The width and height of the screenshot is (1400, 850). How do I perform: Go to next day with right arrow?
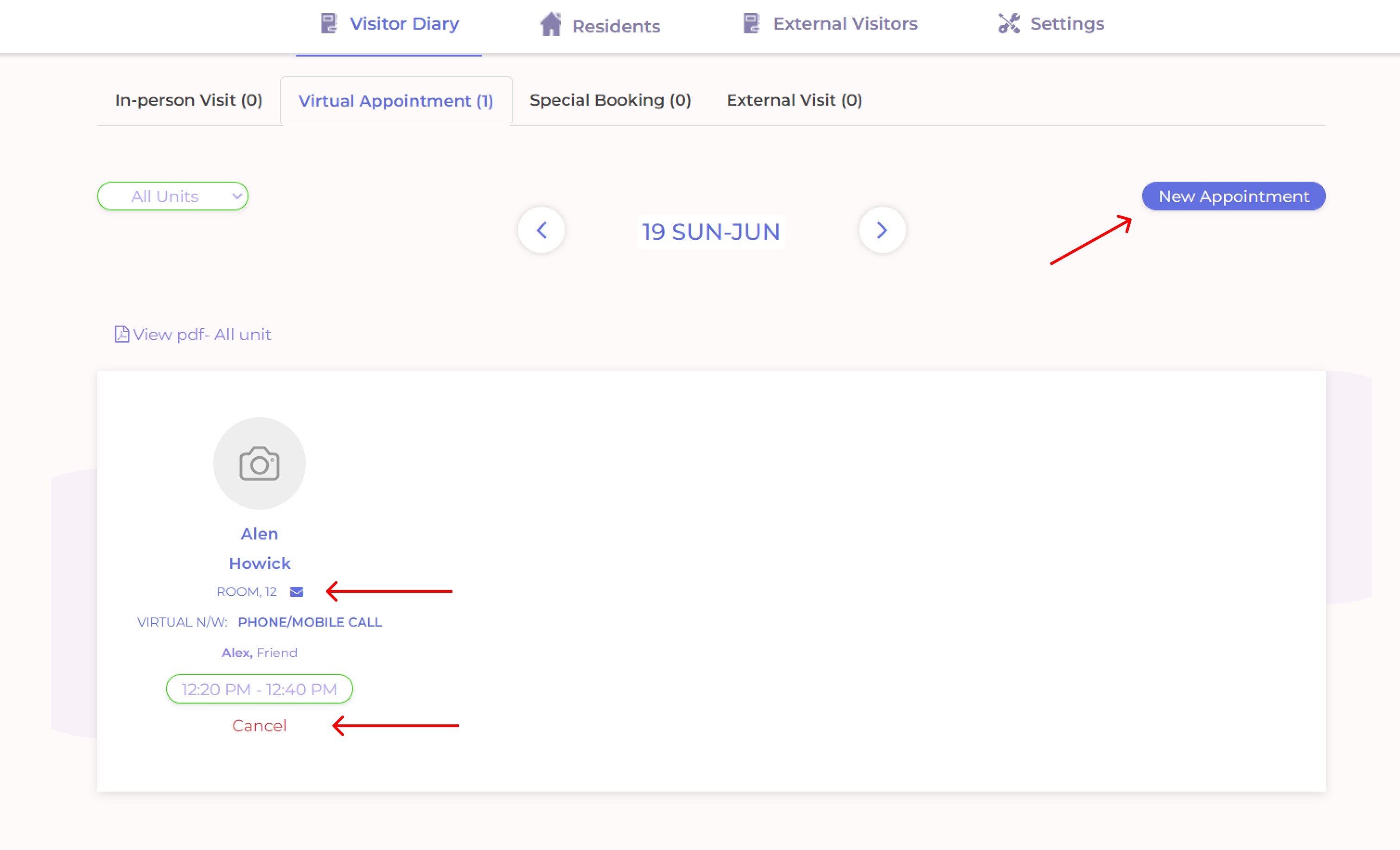882,230
